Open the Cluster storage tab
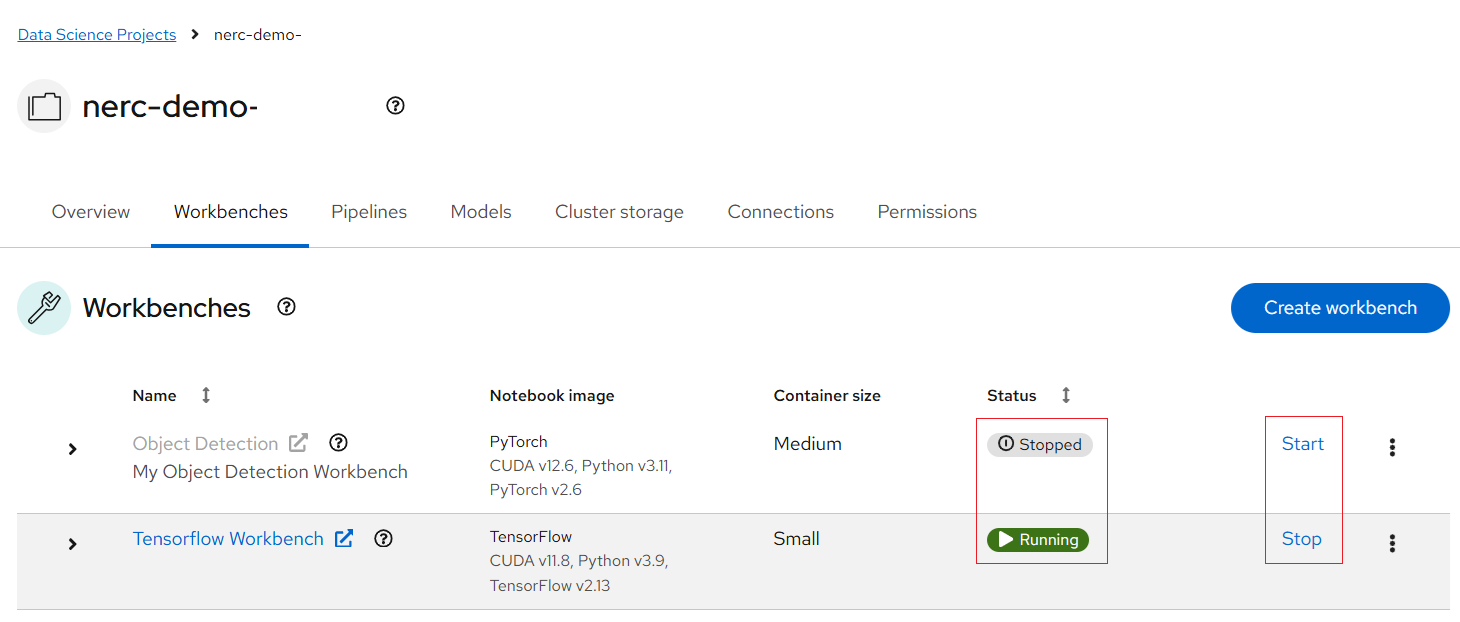Viewport: 1460px width, 622px height. click(x=619, y=212)
